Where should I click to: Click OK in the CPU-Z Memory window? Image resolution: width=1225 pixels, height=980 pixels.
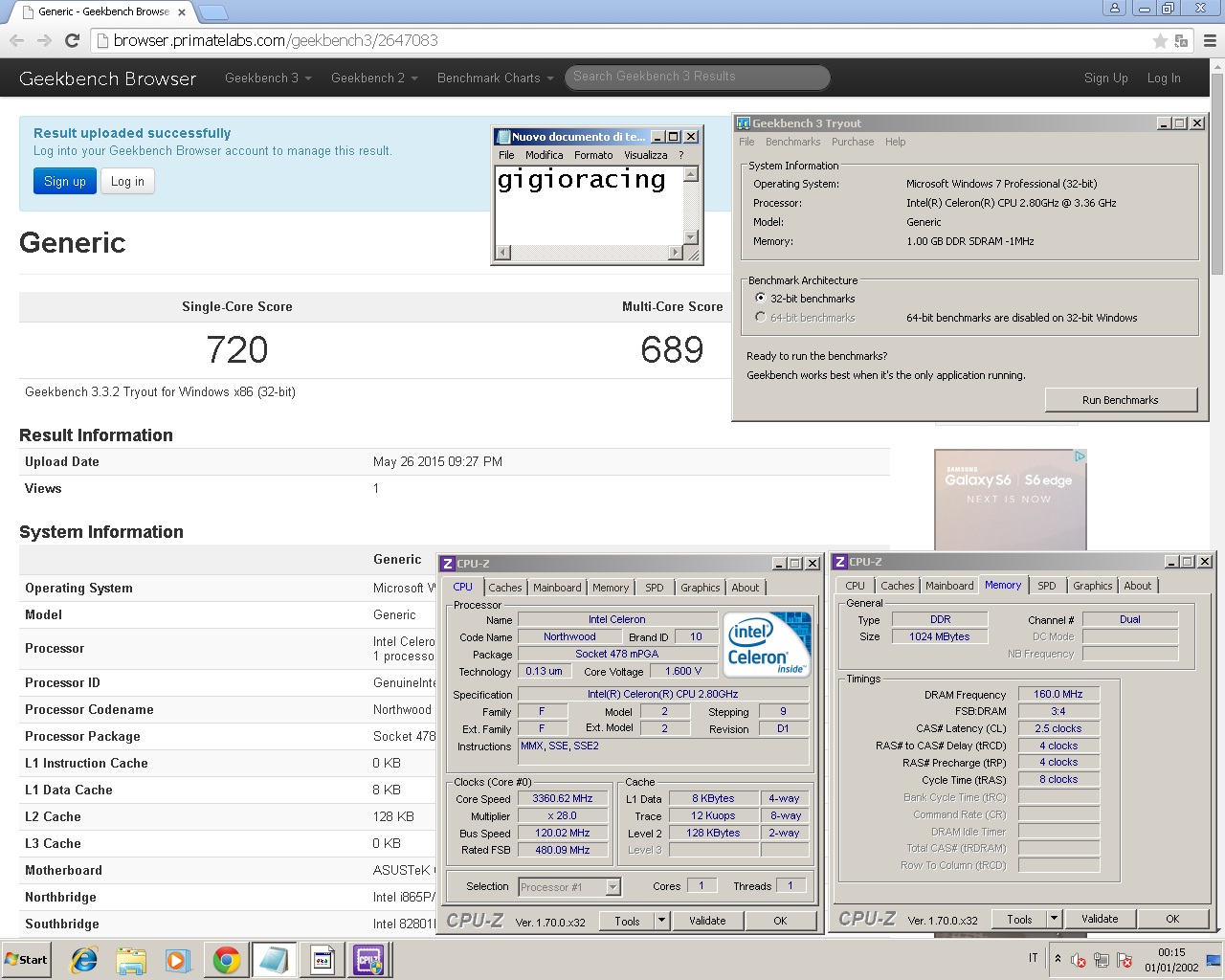pos(1172,919)
